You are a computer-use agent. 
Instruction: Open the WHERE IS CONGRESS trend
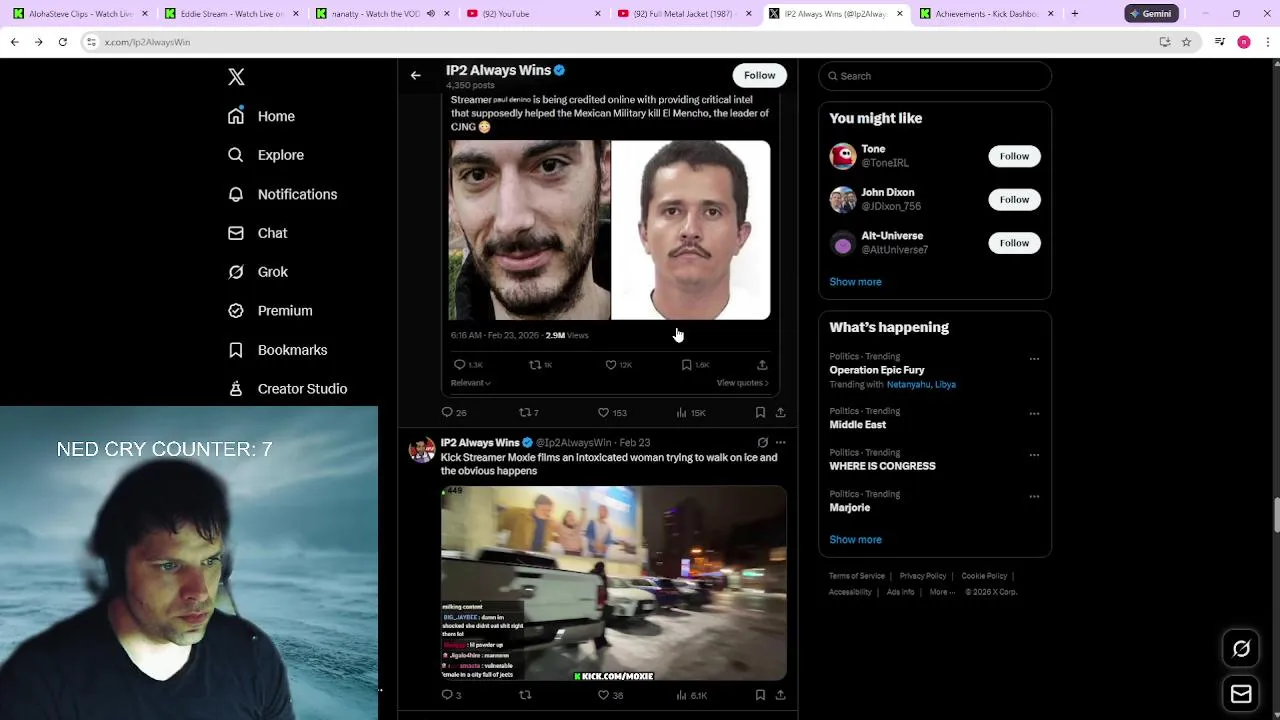coord(882,466)
